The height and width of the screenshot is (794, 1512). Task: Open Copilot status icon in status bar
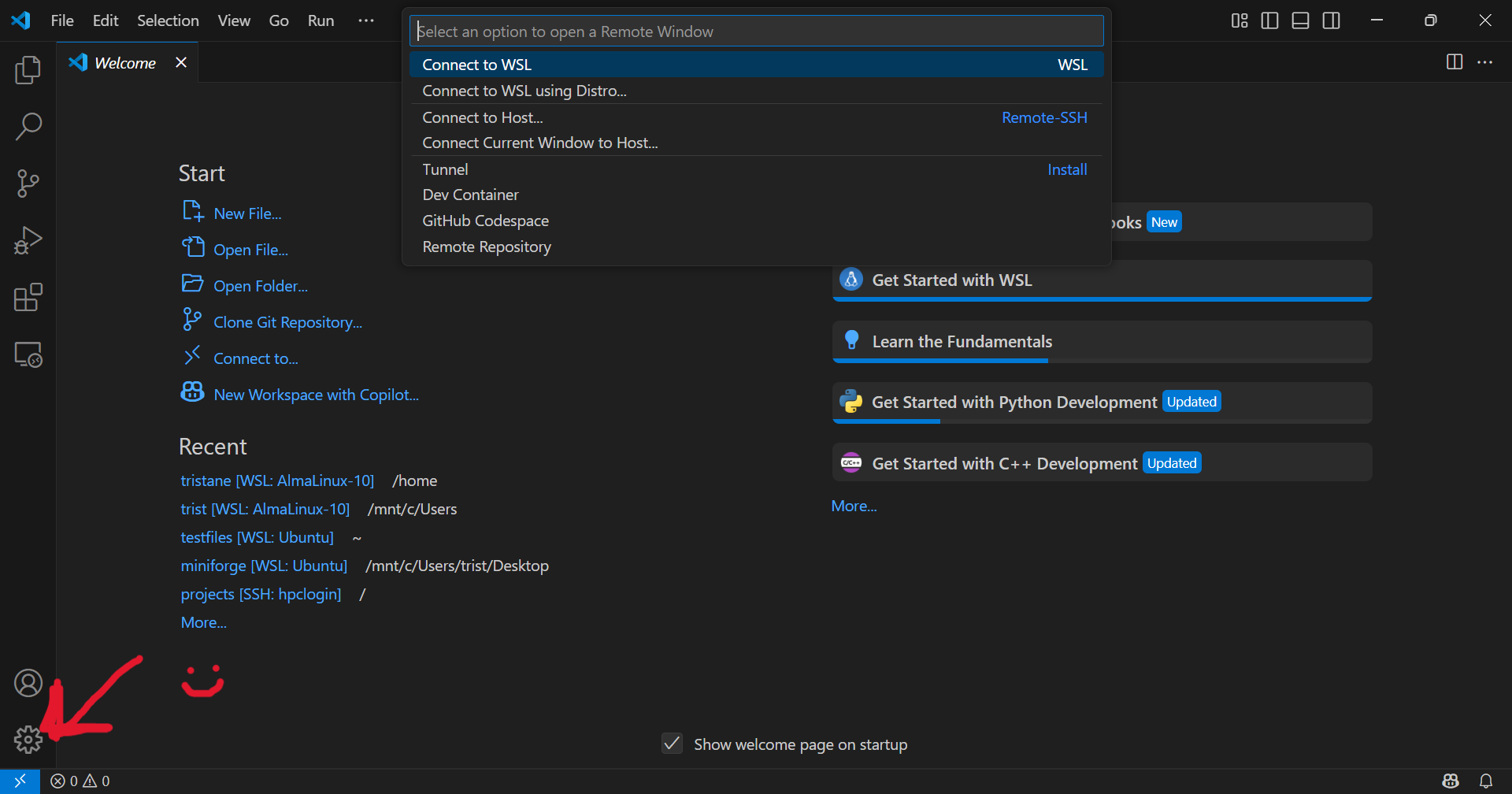tap(1451, 781)
